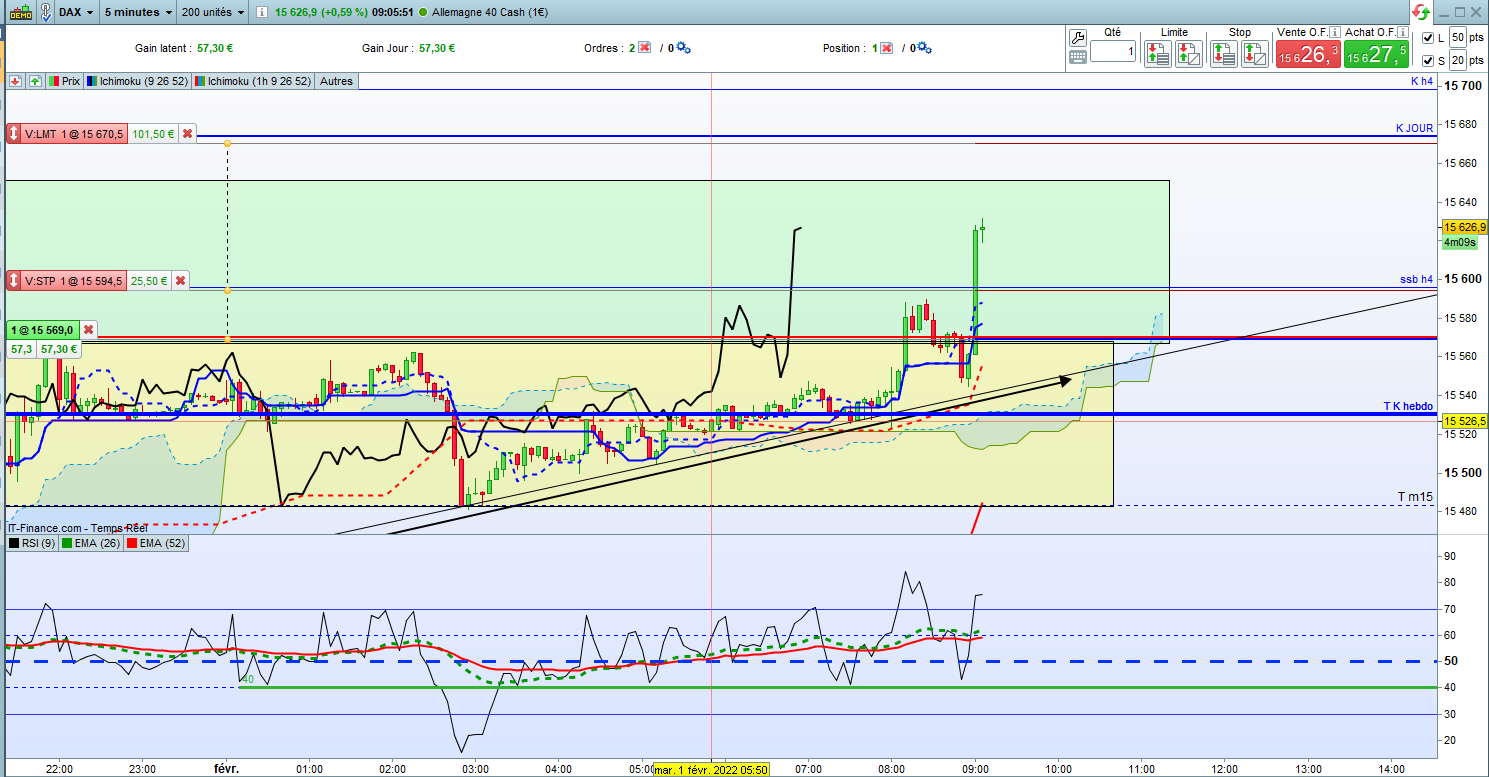1489x777 pixels.
Task: Click the T K hebdo line label
Action: pos(1408,406)
